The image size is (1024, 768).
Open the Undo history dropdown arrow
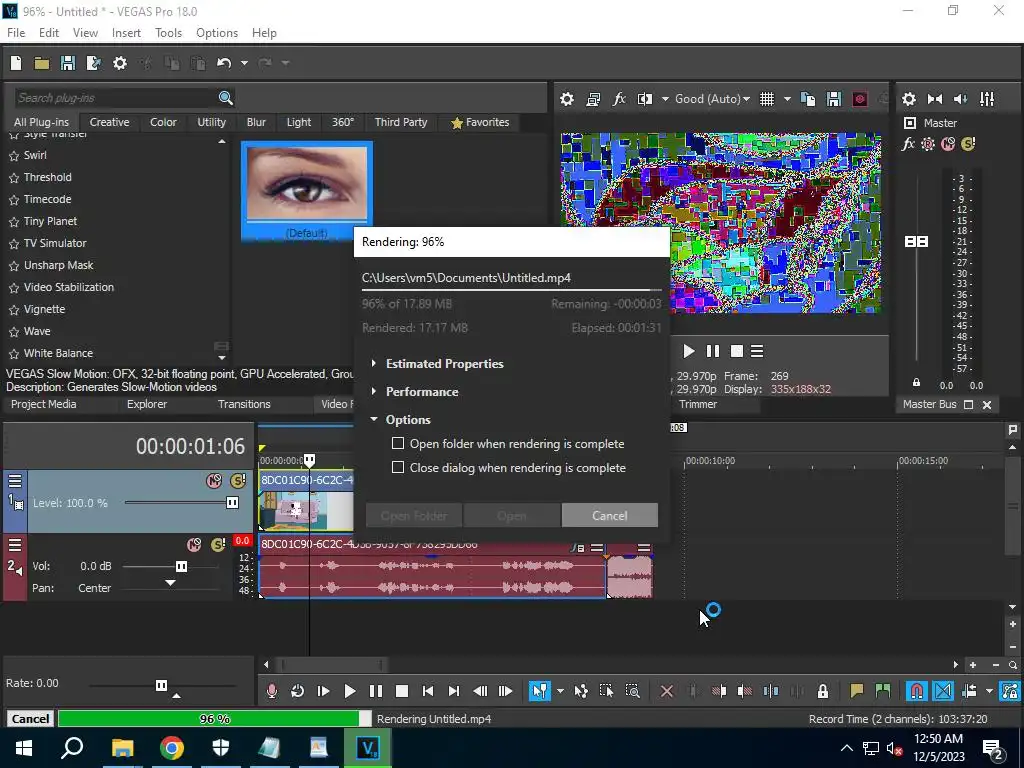click(244, 63)
